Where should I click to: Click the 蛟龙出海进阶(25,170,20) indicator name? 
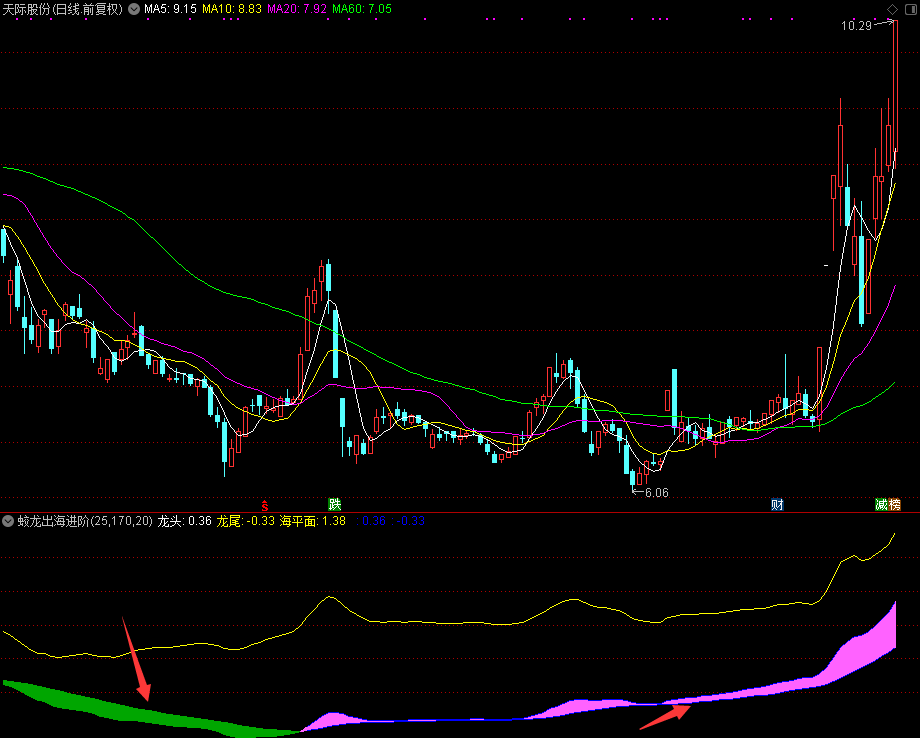click(85, 521)
